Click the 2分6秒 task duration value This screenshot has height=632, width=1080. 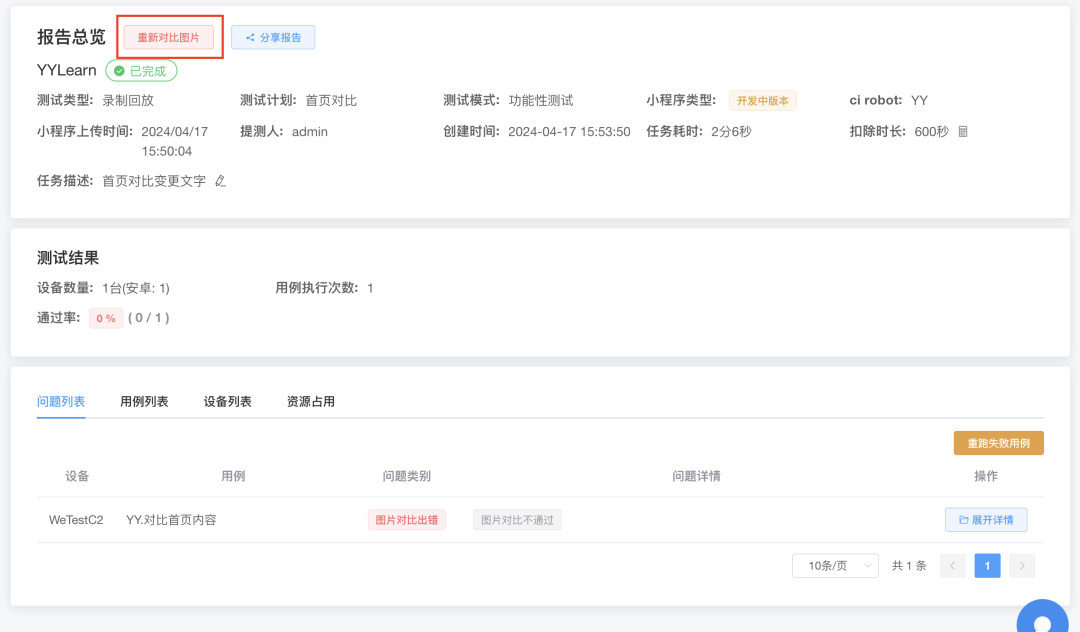click(x=731, y=131)
